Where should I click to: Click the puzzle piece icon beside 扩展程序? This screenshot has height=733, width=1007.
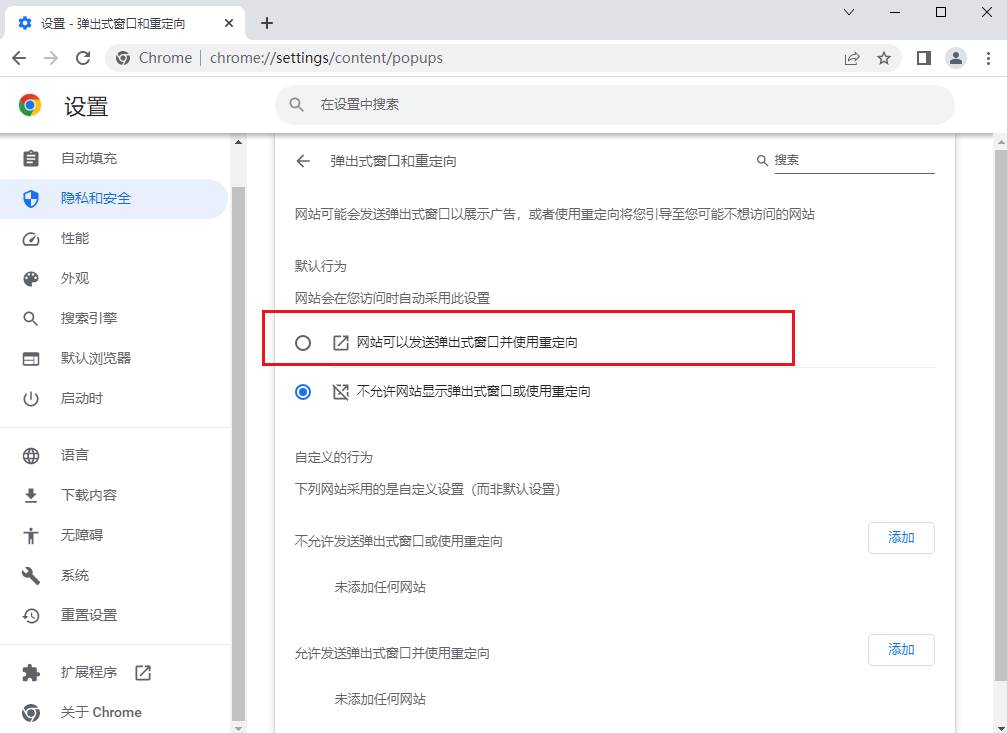31,673
